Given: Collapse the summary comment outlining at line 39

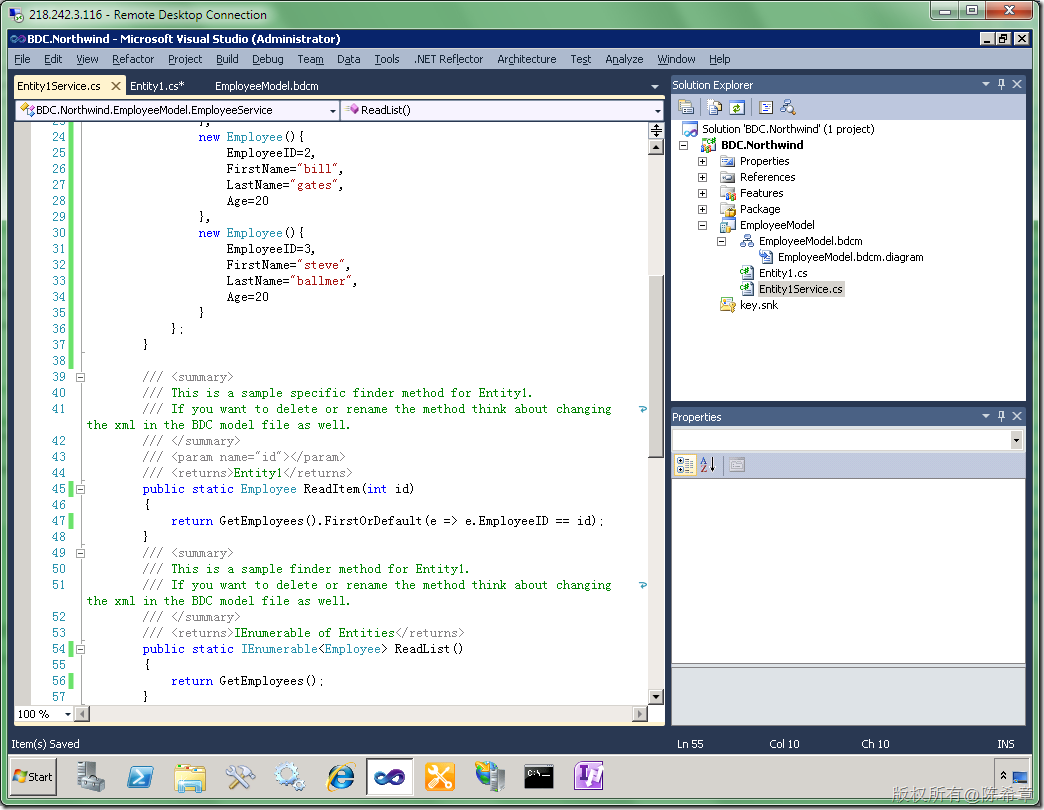Looking at the screenshot, I should (81, 377).
